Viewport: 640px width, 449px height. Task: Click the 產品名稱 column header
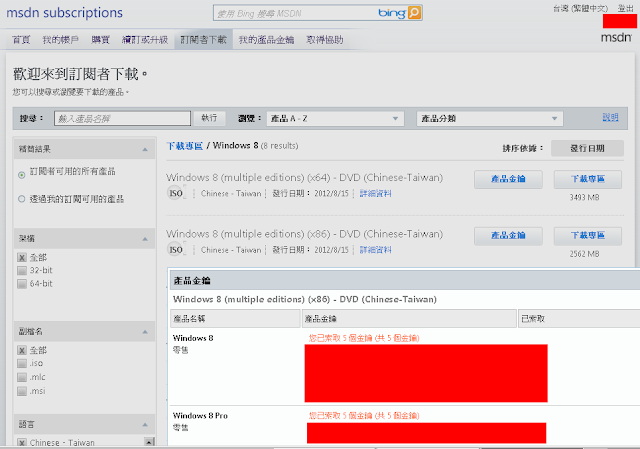point(235,318)
